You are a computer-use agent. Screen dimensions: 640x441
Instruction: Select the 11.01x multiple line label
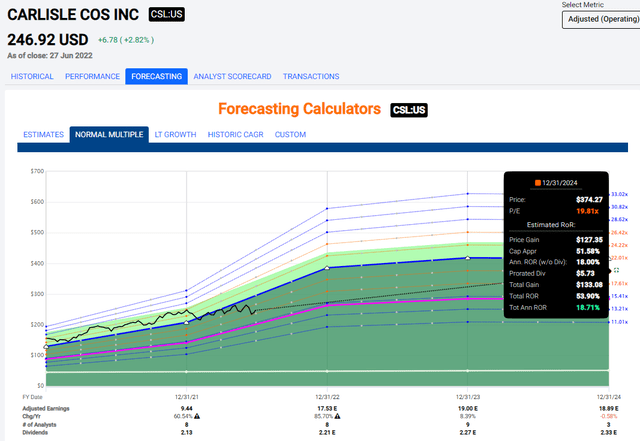(x=619, y=322)
